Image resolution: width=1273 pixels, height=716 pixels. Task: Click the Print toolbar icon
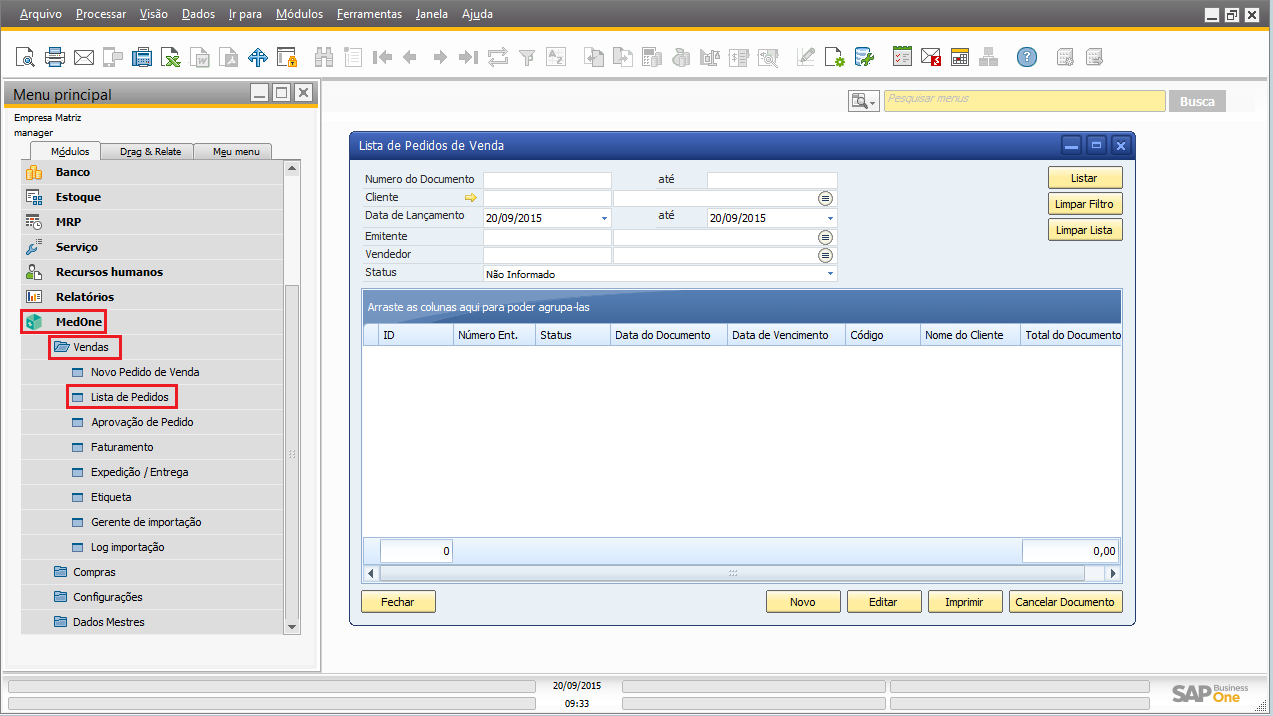pos(55,57)
